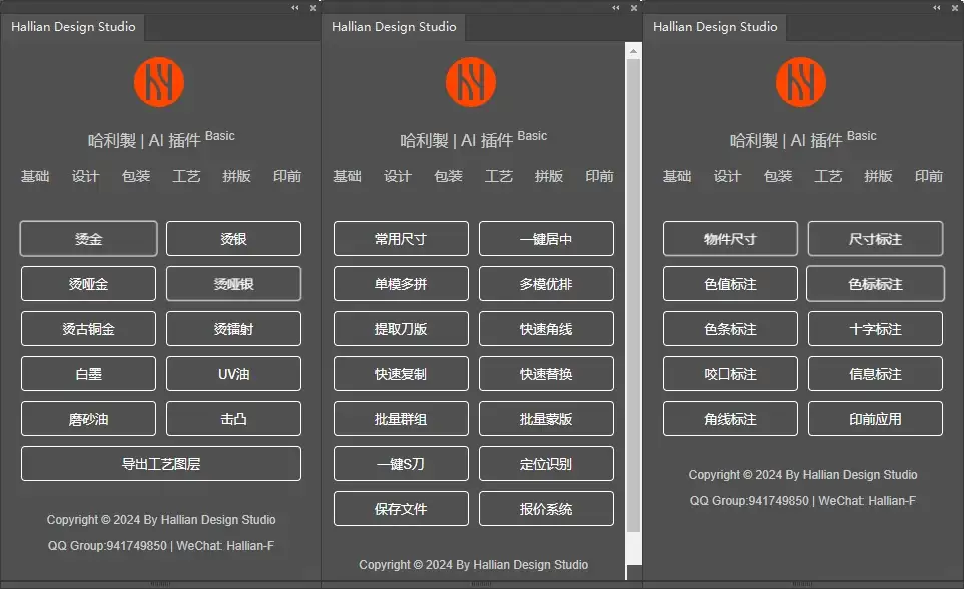This screenshot has height=589, width=964.
Task: Click Hallian logo in right panel
Action: pos(800,82)
